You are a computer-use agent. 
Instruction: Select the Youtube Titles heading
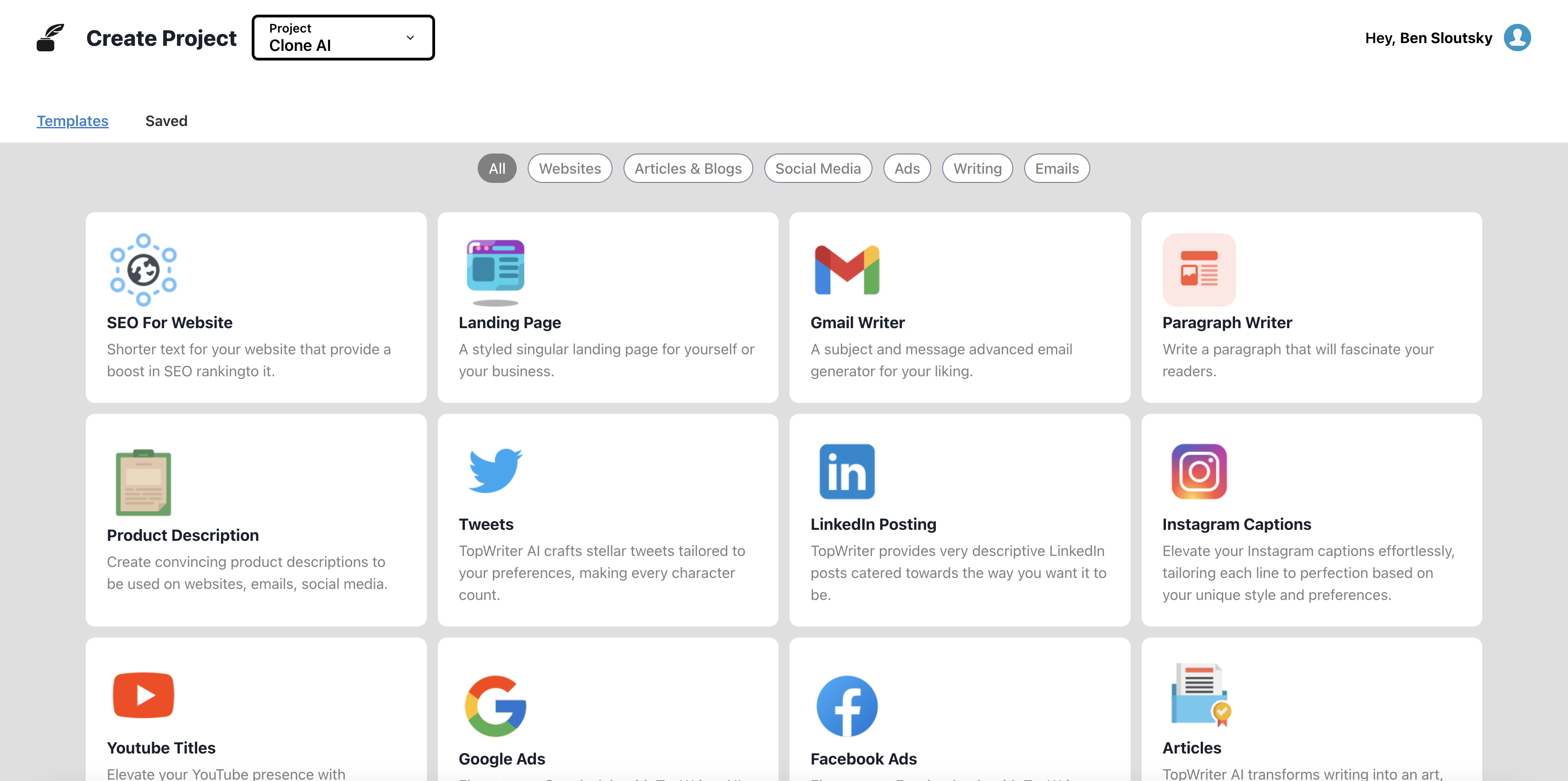point(160,748)
